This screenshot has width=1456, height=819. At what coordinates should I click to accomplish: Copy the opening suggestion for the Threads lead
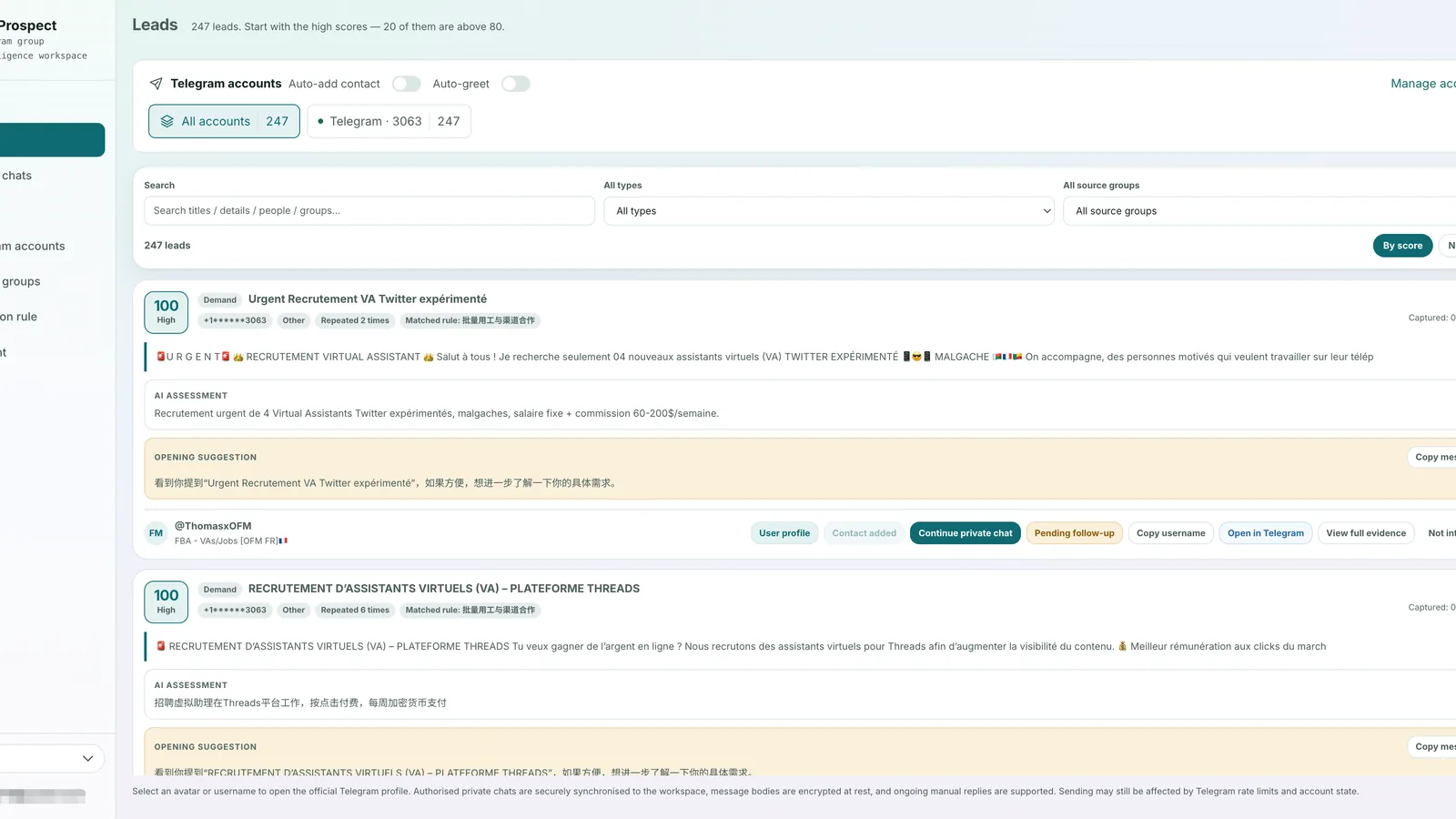coord(1434,746)
